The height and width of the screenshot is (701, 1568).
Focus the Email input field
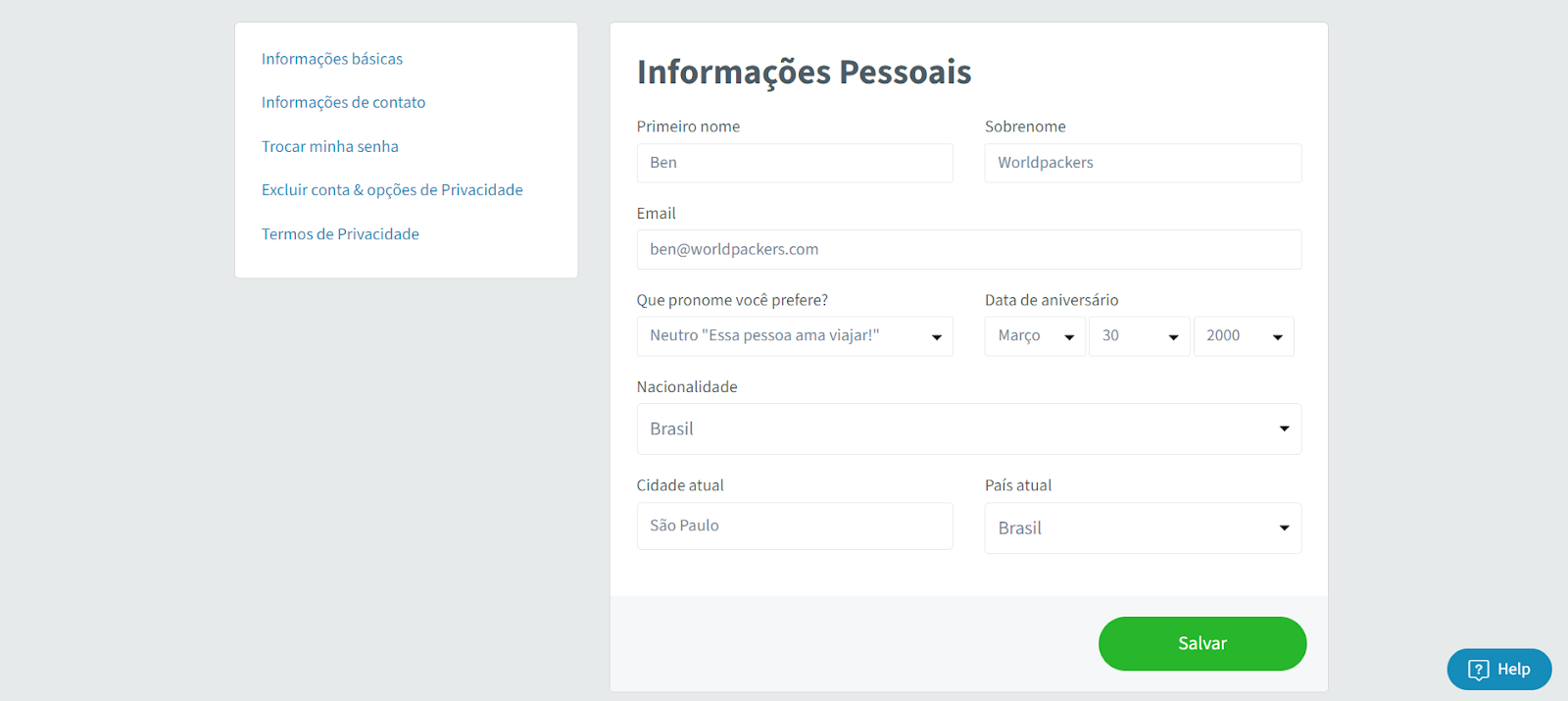coord(969,249)
